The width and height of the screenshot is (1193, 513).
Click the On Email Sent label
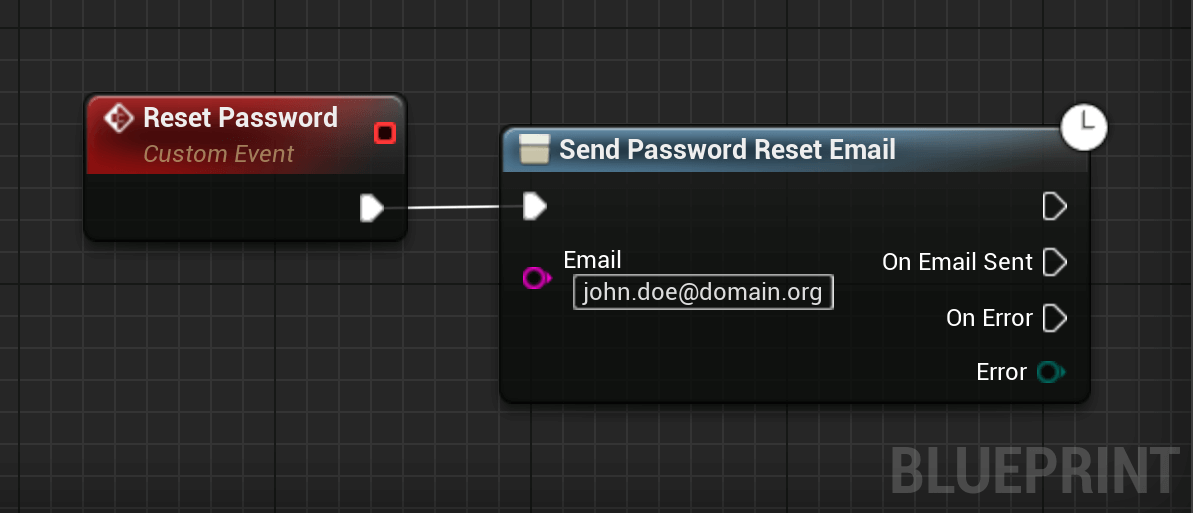click(957, 262)
